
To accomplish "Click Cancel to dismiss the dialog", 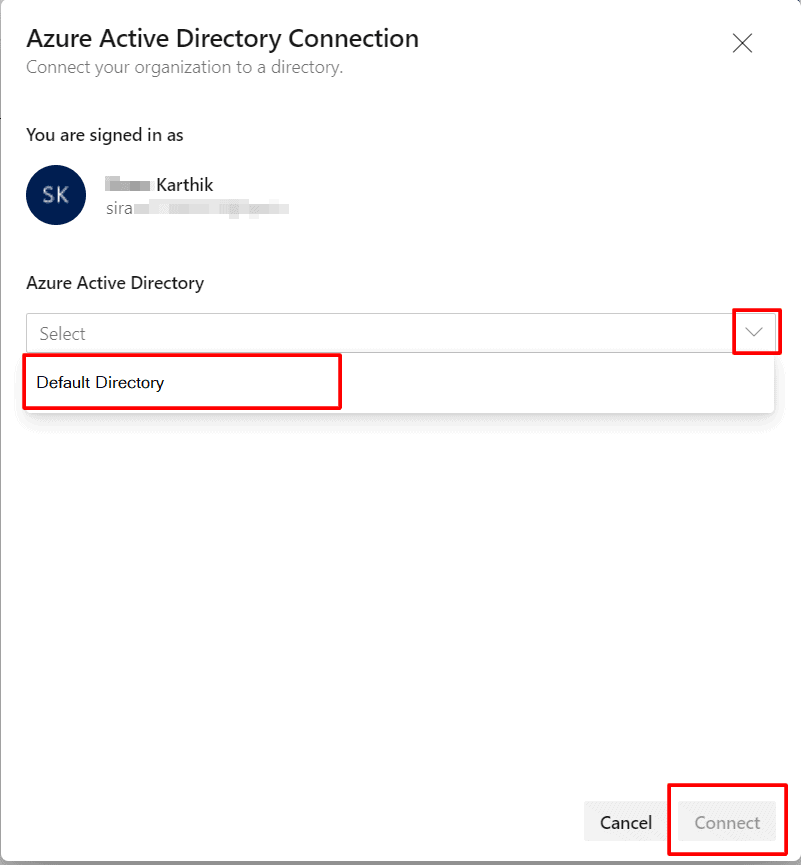I will click(626, 822).
